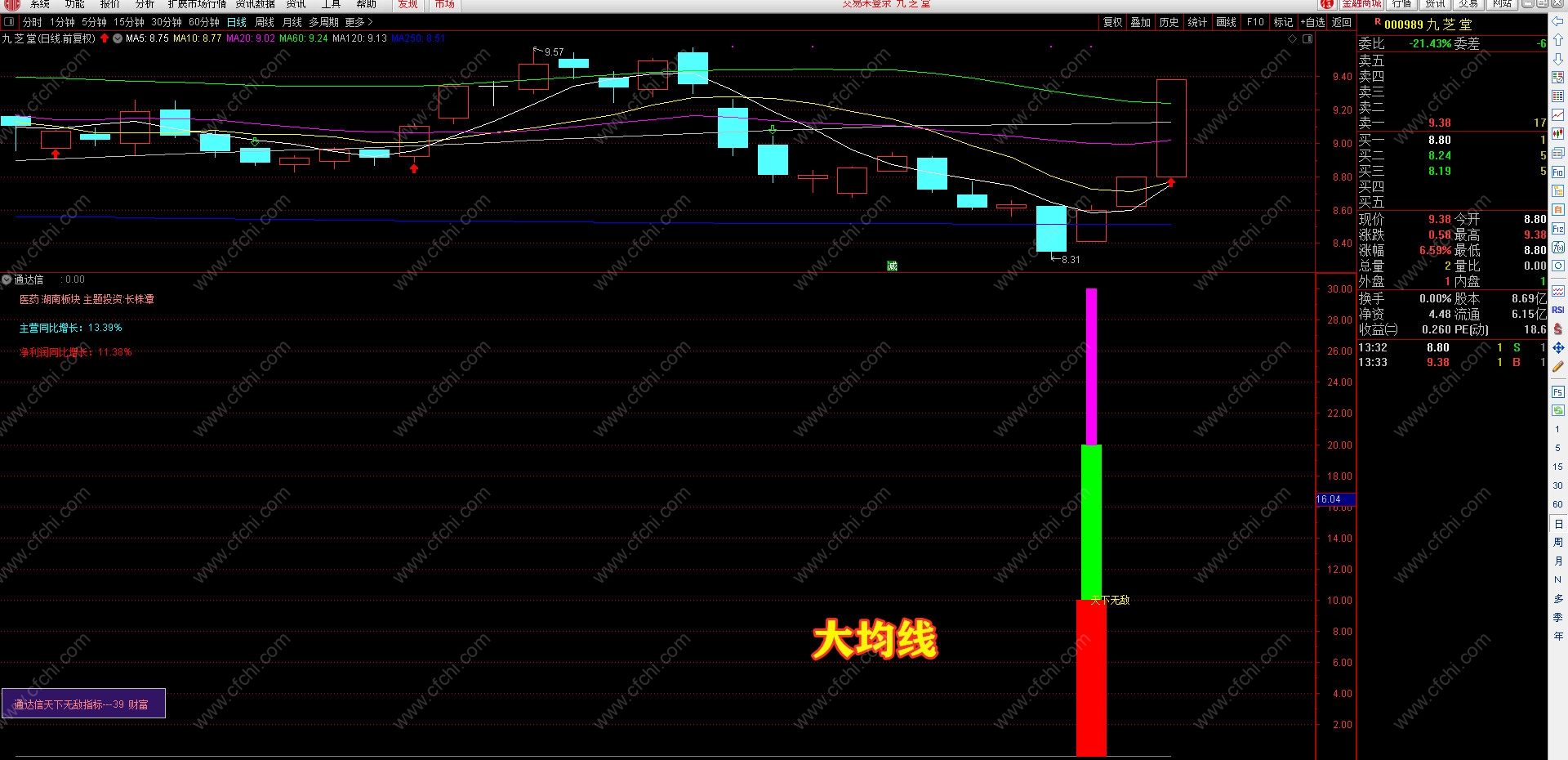1568x760 pixels.
Task: Click the orange 自 self-select icon
Action: pos(1557,209)
